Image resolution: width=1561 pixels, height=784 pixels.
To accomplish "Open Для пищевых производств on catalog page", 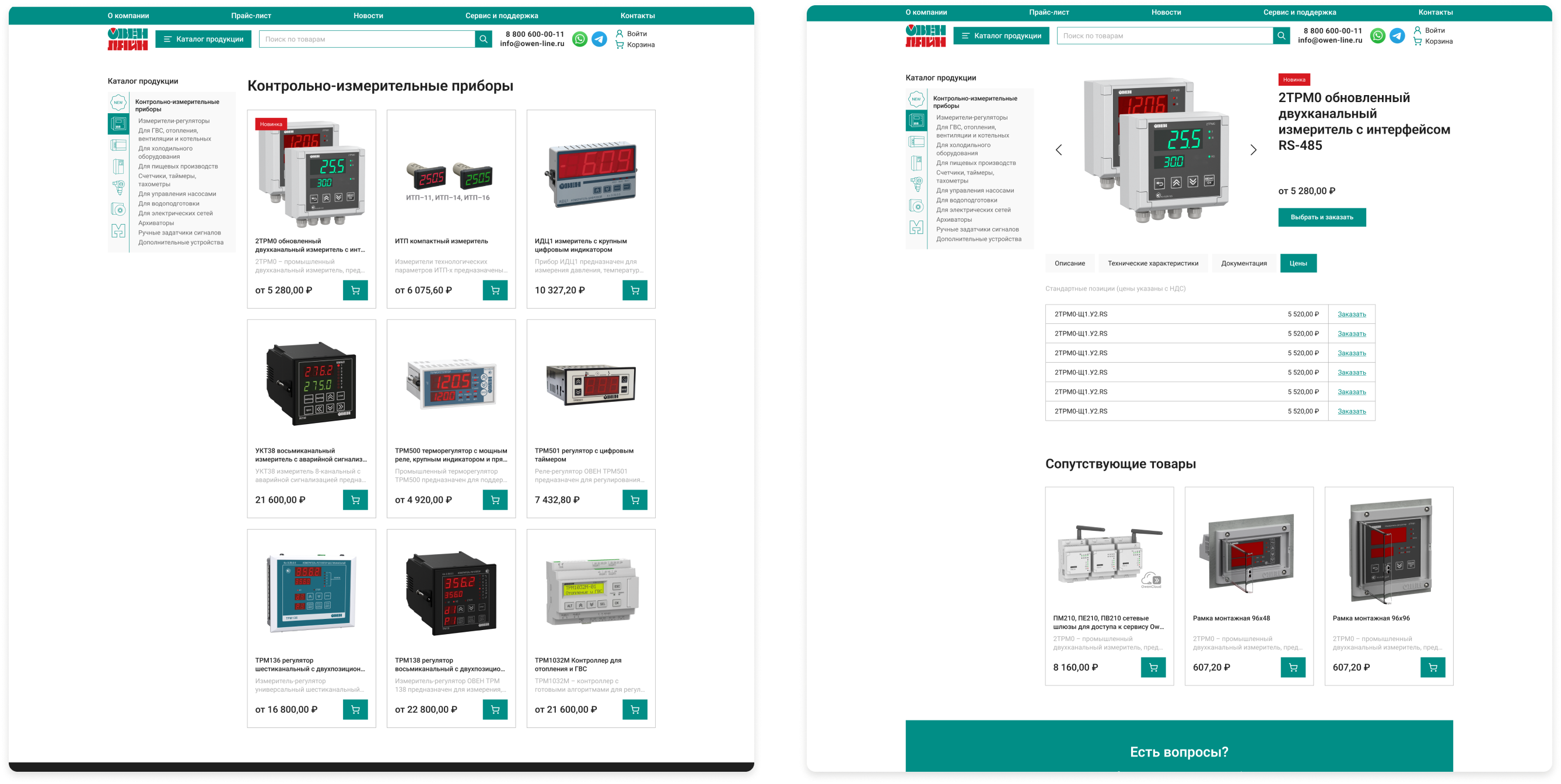I will click(x=178, y=167).
